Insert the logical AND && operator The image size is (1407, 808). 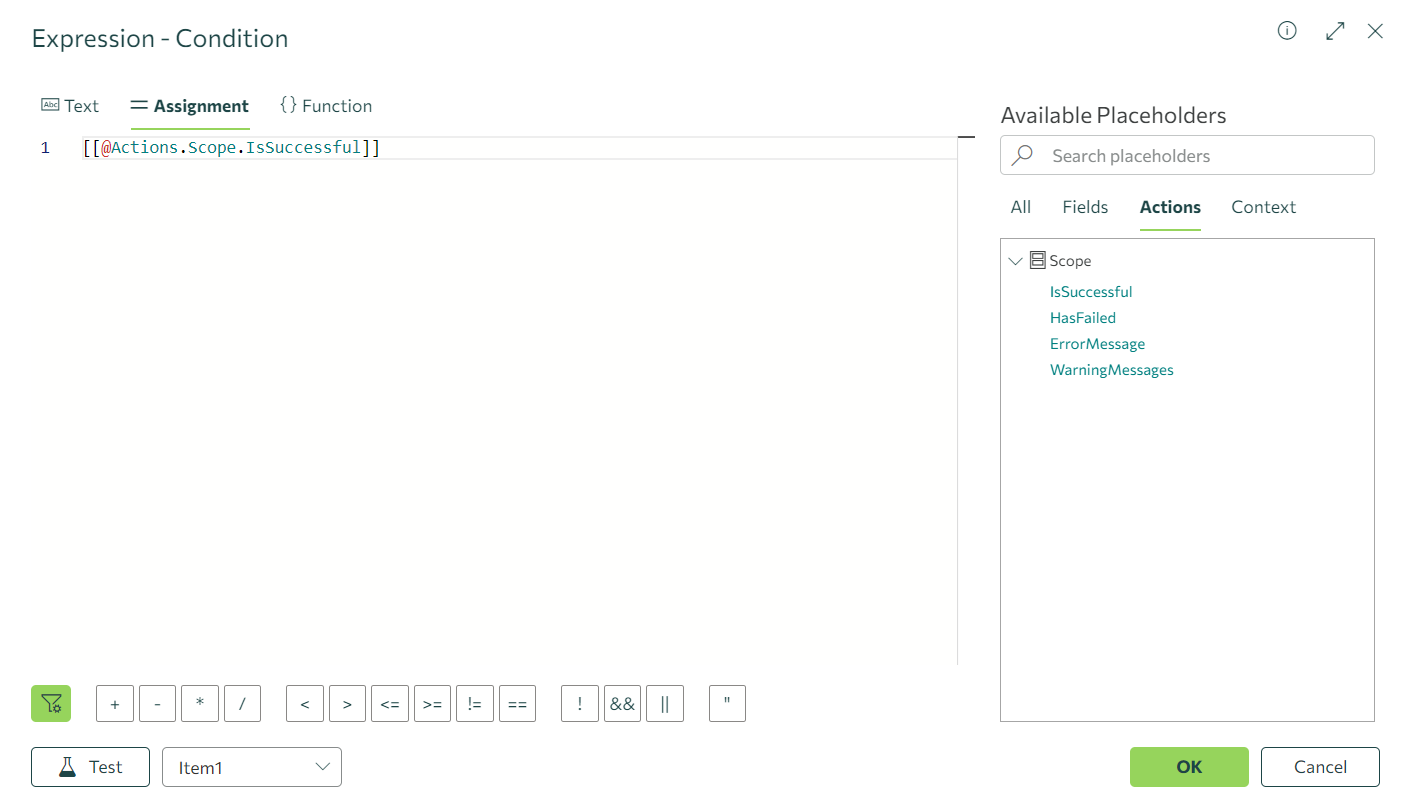point(622,704)
